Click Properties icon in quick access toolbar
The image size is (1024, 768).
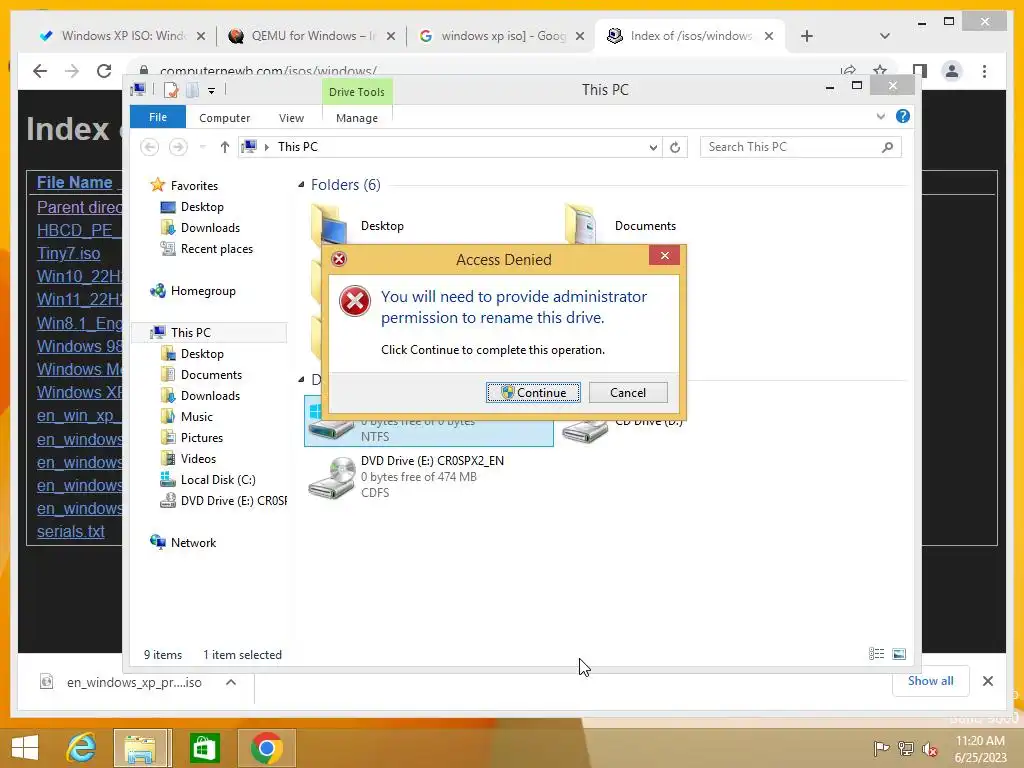coord(171,90)
